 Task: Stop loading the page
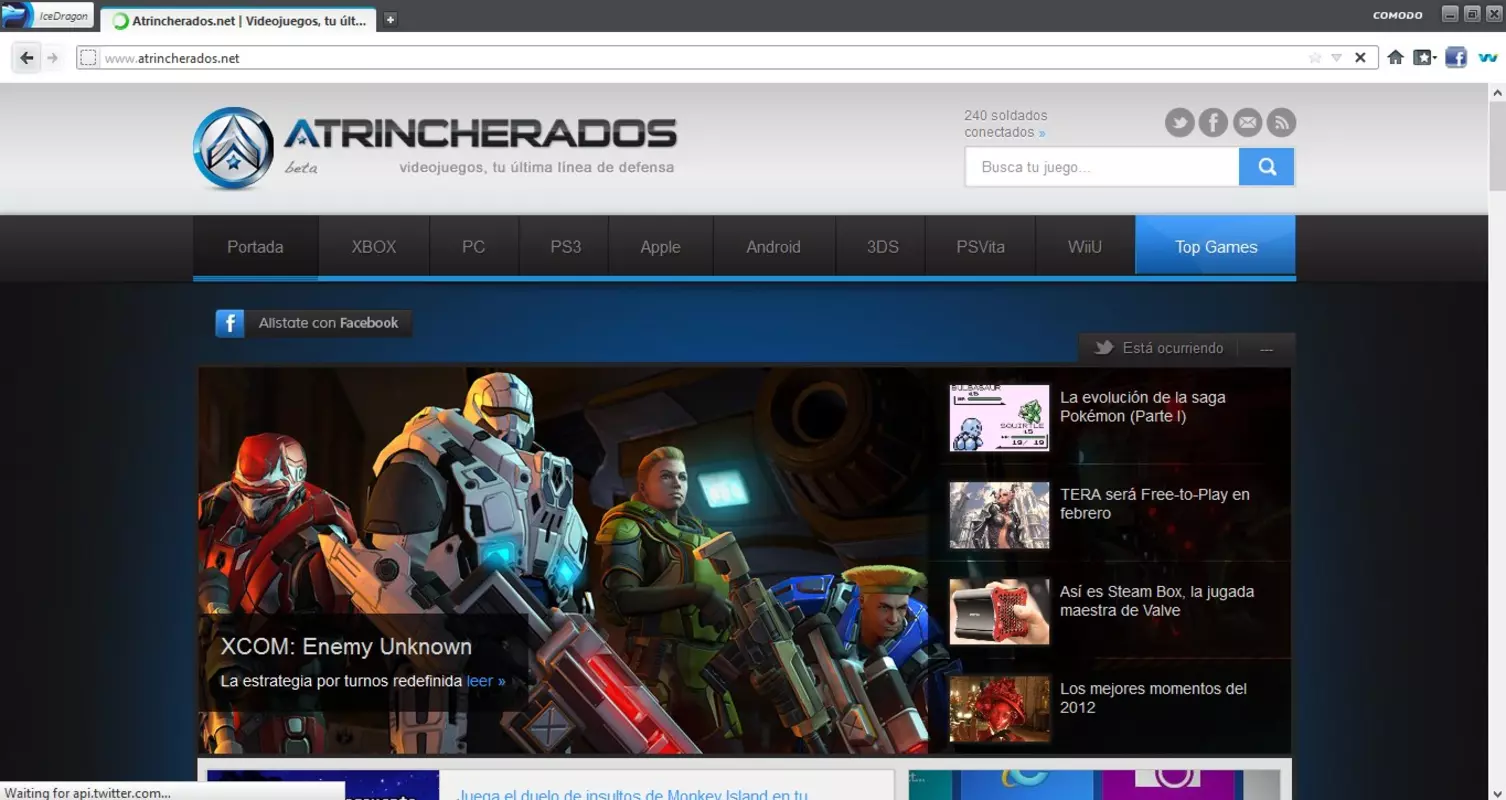pyautogui.click(x=1360, y=58)
